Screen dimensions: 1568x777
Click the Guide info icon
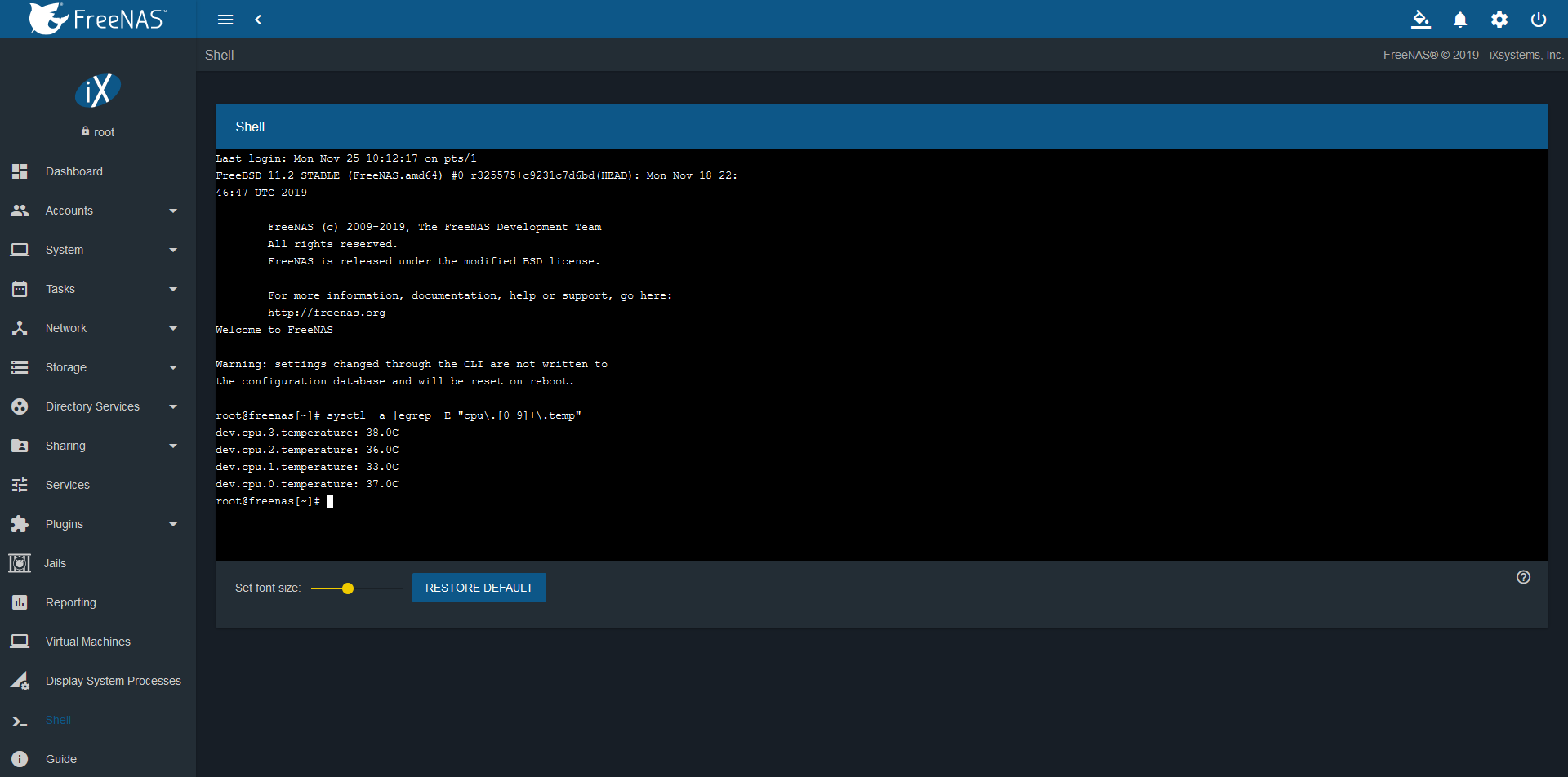20,759
